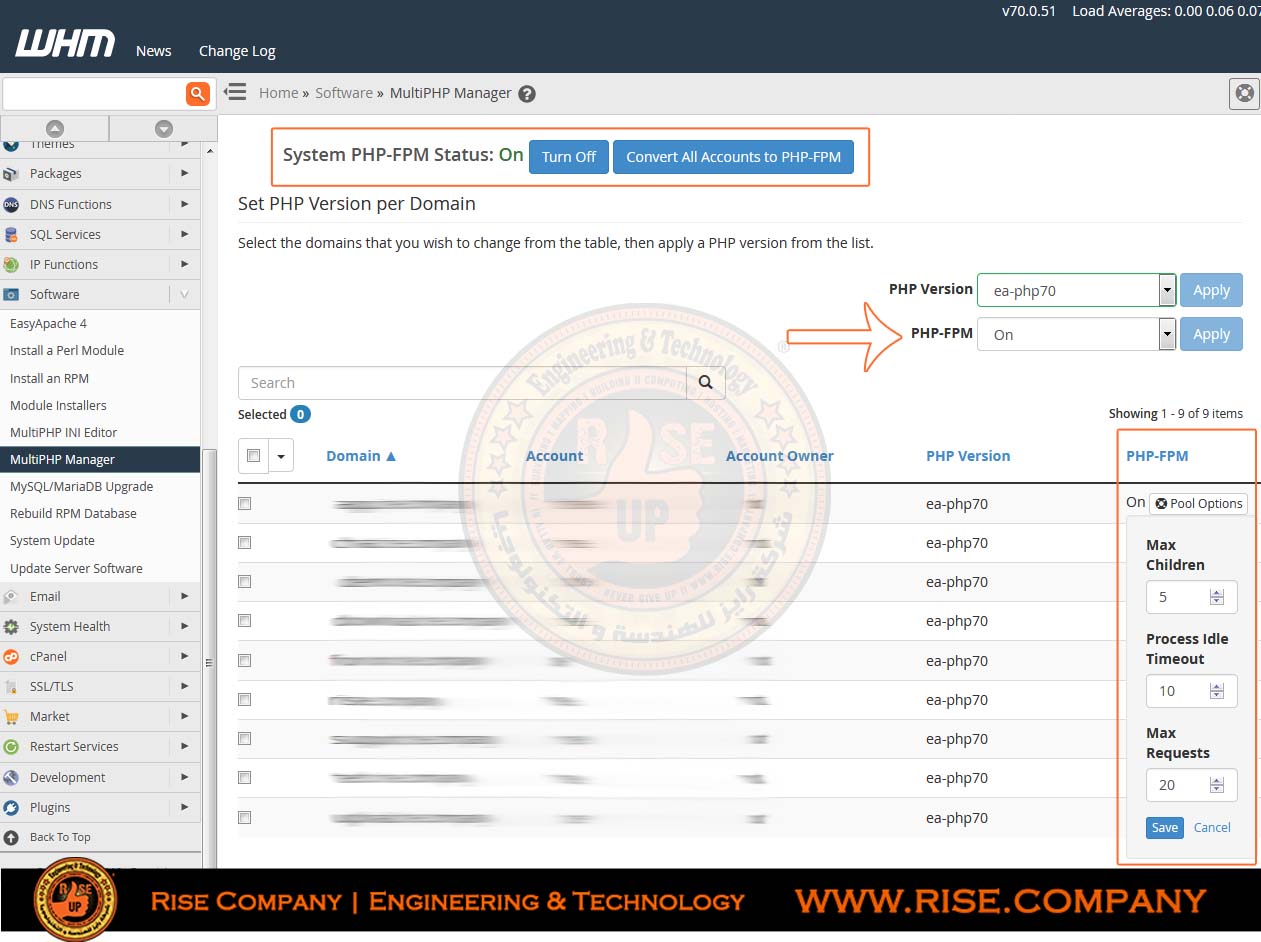
Task: Click the Email section icon
Action: click(x=11, y=597)
